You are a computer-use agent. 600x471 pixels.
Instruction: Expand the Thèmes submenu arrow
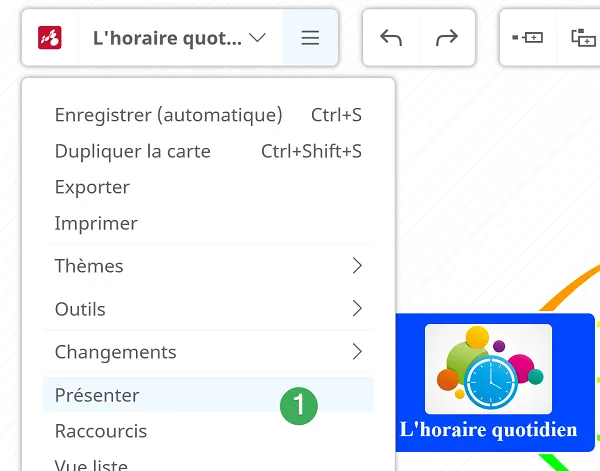357,266
